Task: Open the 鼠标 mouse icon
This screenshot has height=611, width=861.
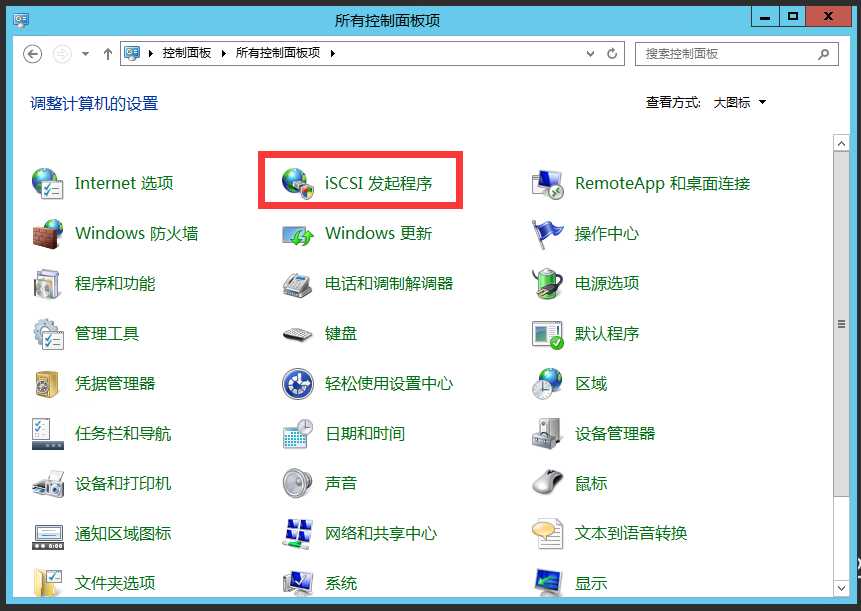Action: coord(547,483)
